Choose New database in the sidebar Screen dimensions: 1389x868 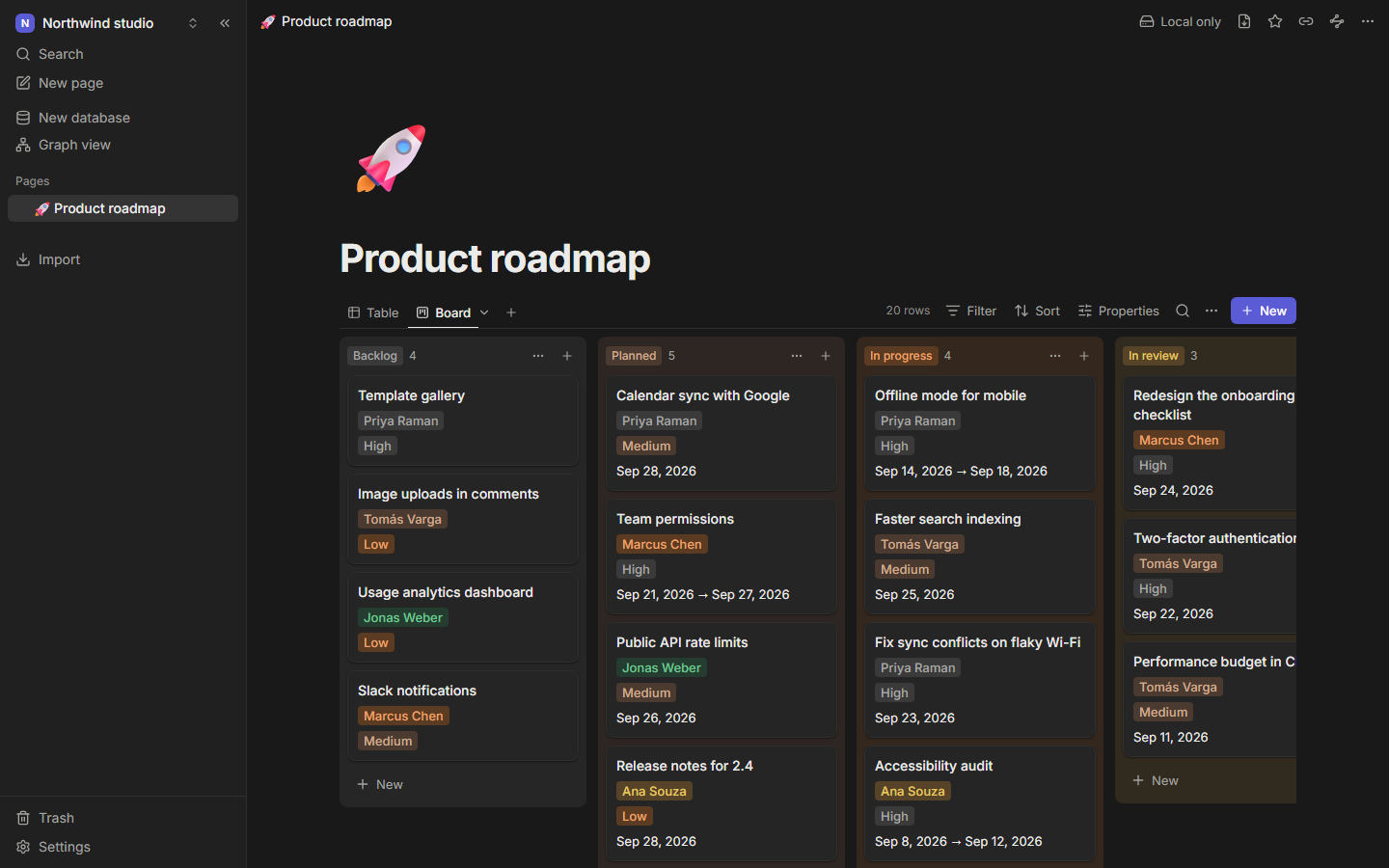coord(123,118)
